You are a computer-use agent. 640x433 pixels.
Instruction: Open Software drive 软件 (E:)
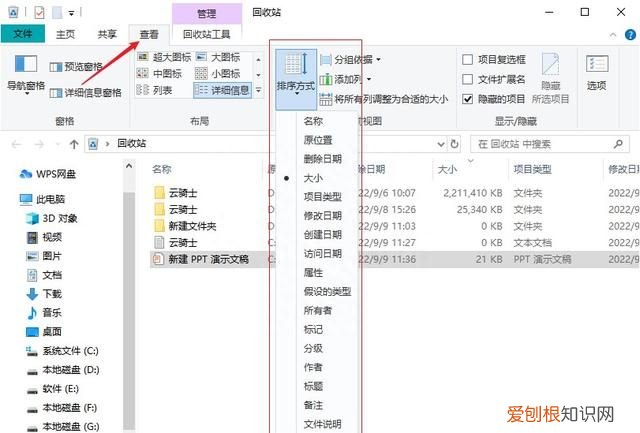pyautogui.click(x=52, y=389)
